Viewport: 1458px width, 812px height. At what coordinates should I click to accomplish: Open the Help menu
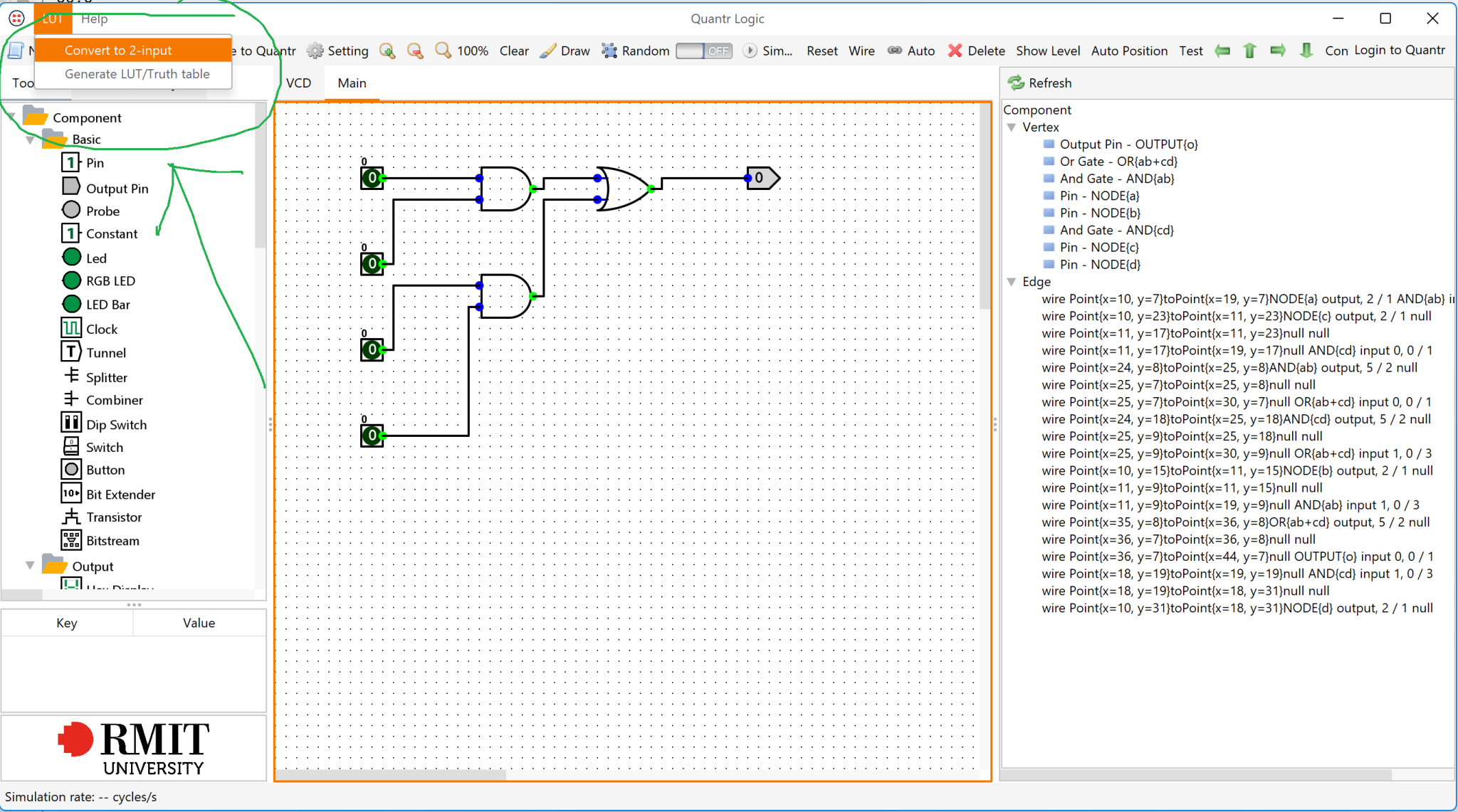[94, 19]
